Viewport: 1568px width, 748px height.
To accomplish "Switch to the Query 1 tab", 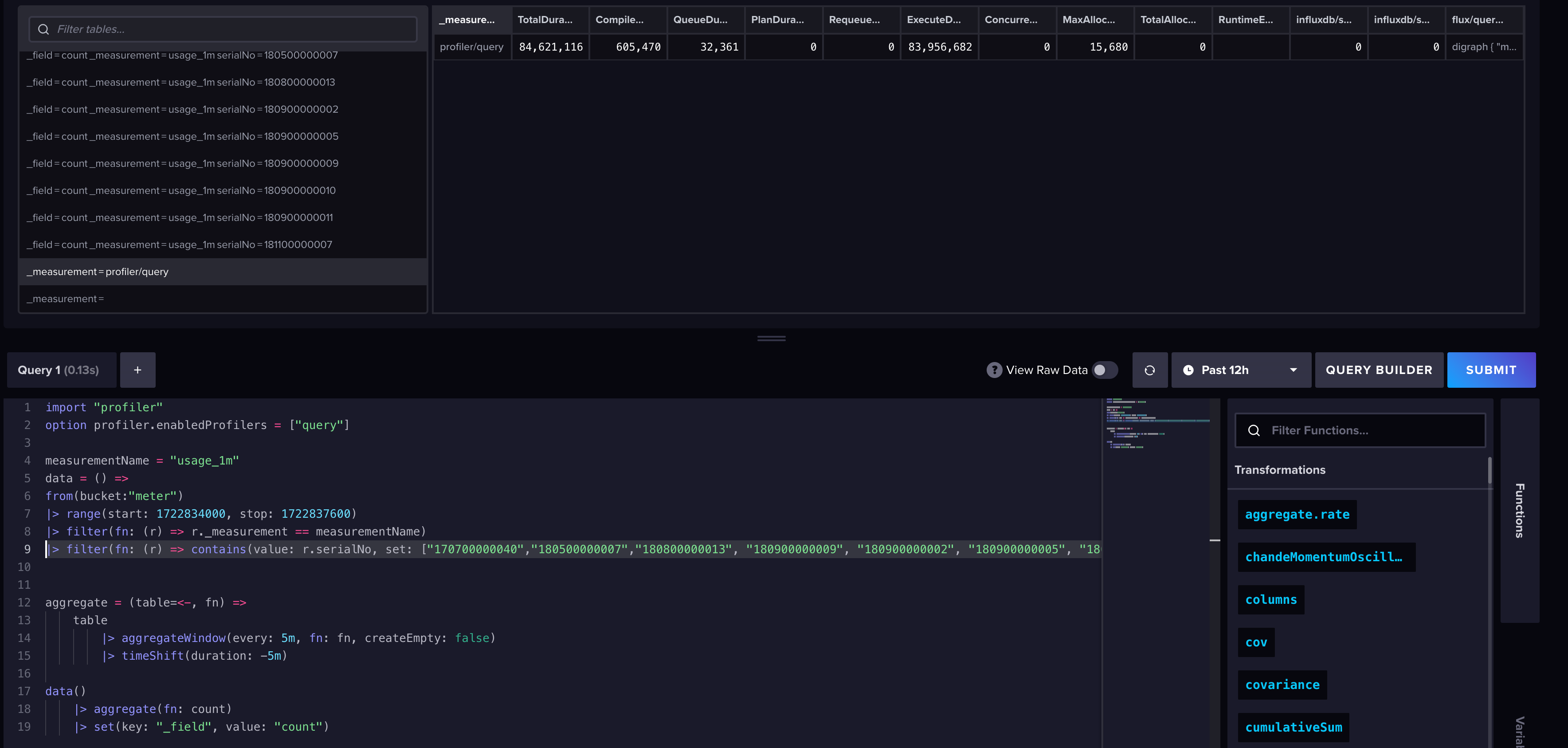I will (x=61, y=370).
